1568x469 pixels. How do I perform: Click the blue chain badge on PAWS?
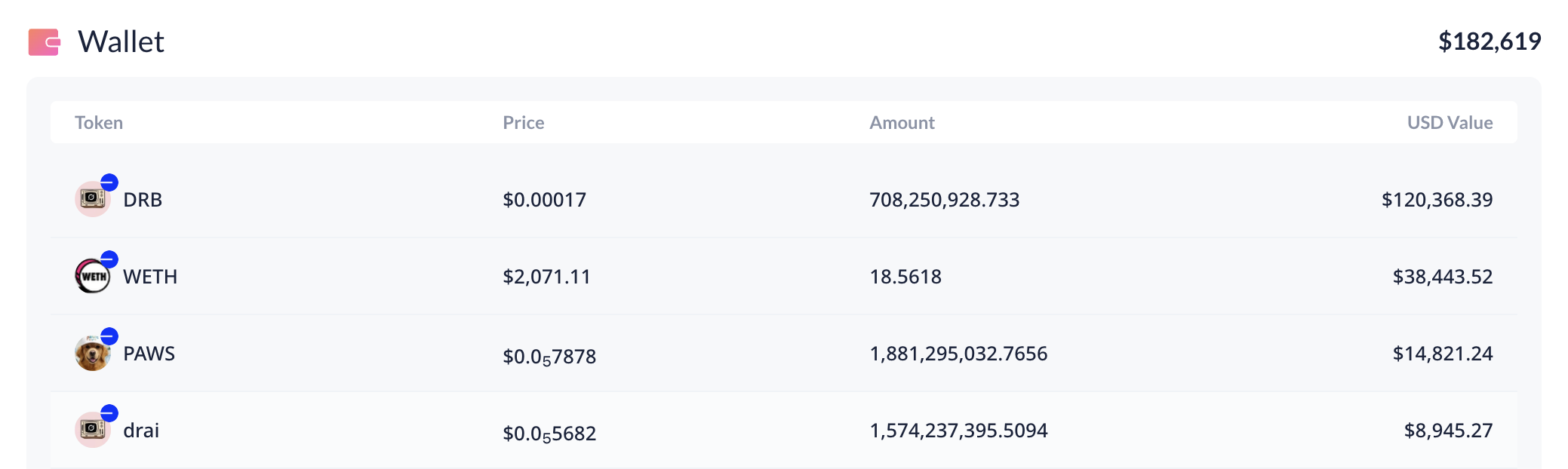point(109,336)
